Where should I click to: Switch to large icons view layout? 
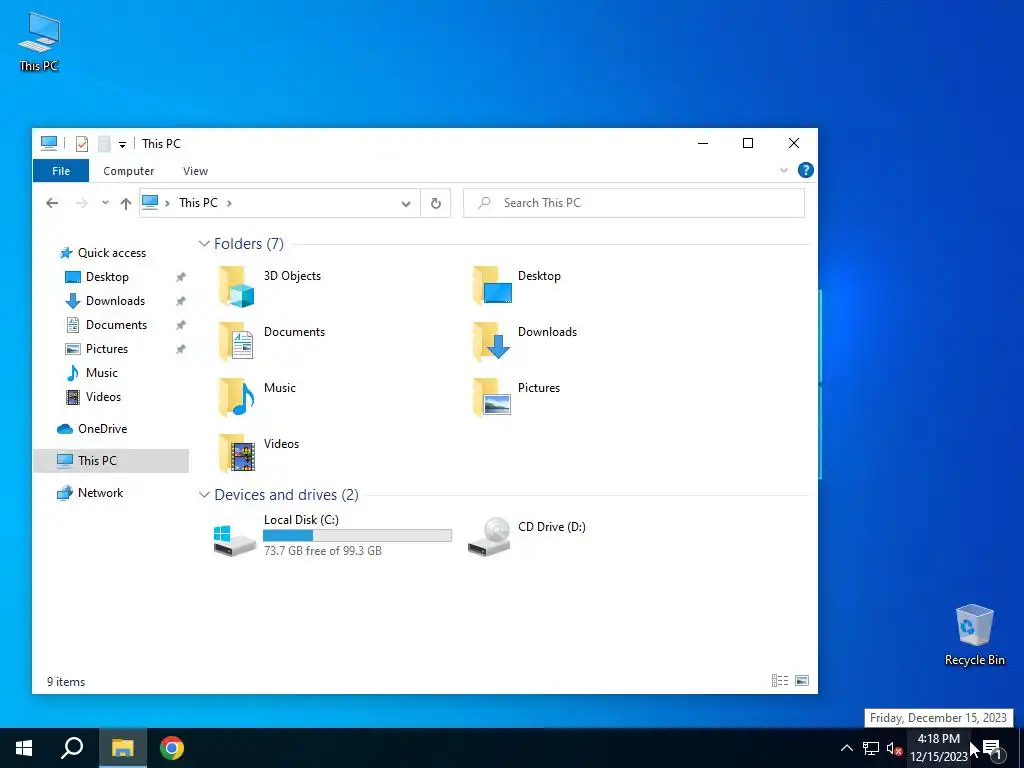pyautogui.click(x=802, y=680)
